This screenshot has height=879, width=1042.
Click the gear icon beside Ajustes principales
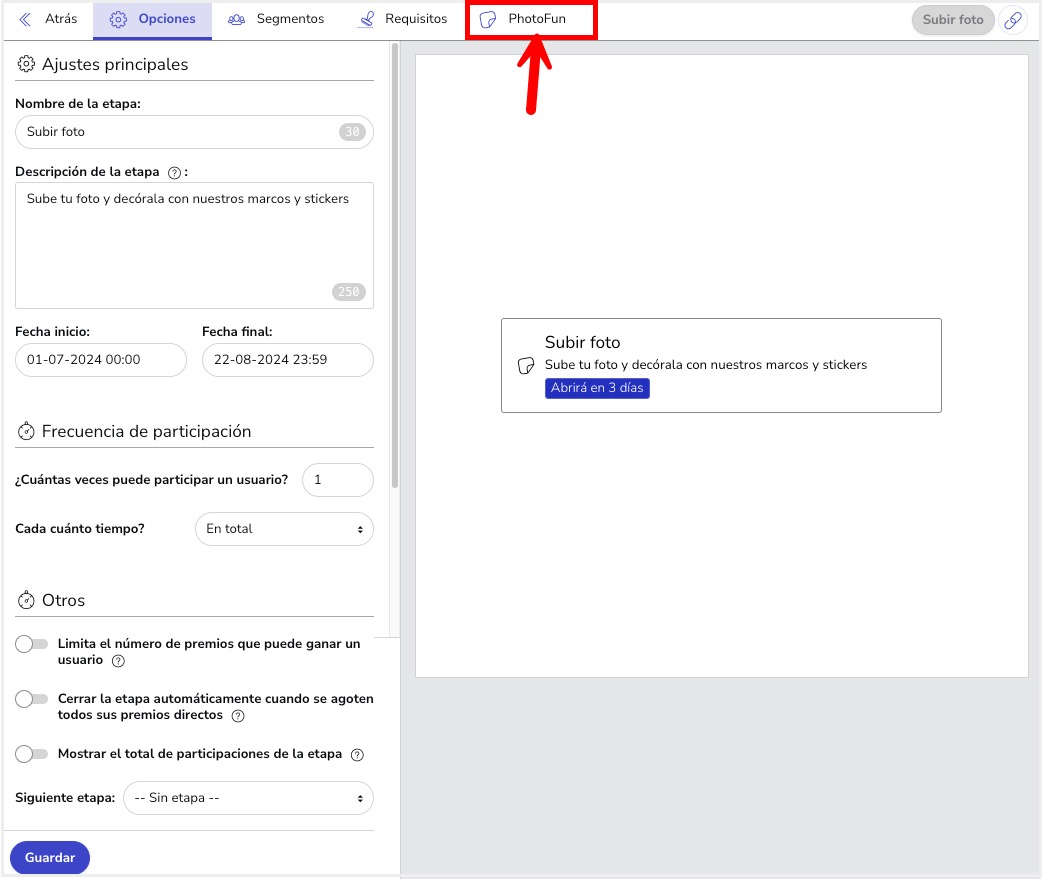pyautogui.click(x=27, y=64)
